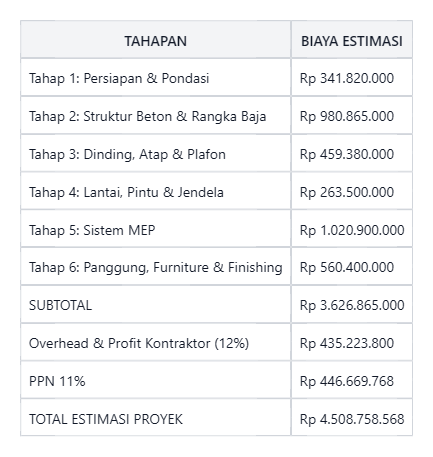
Task: Click the Tahap 2: Struktur Beton & Rangka Baja cell
Action: click(x=155, y=115)
